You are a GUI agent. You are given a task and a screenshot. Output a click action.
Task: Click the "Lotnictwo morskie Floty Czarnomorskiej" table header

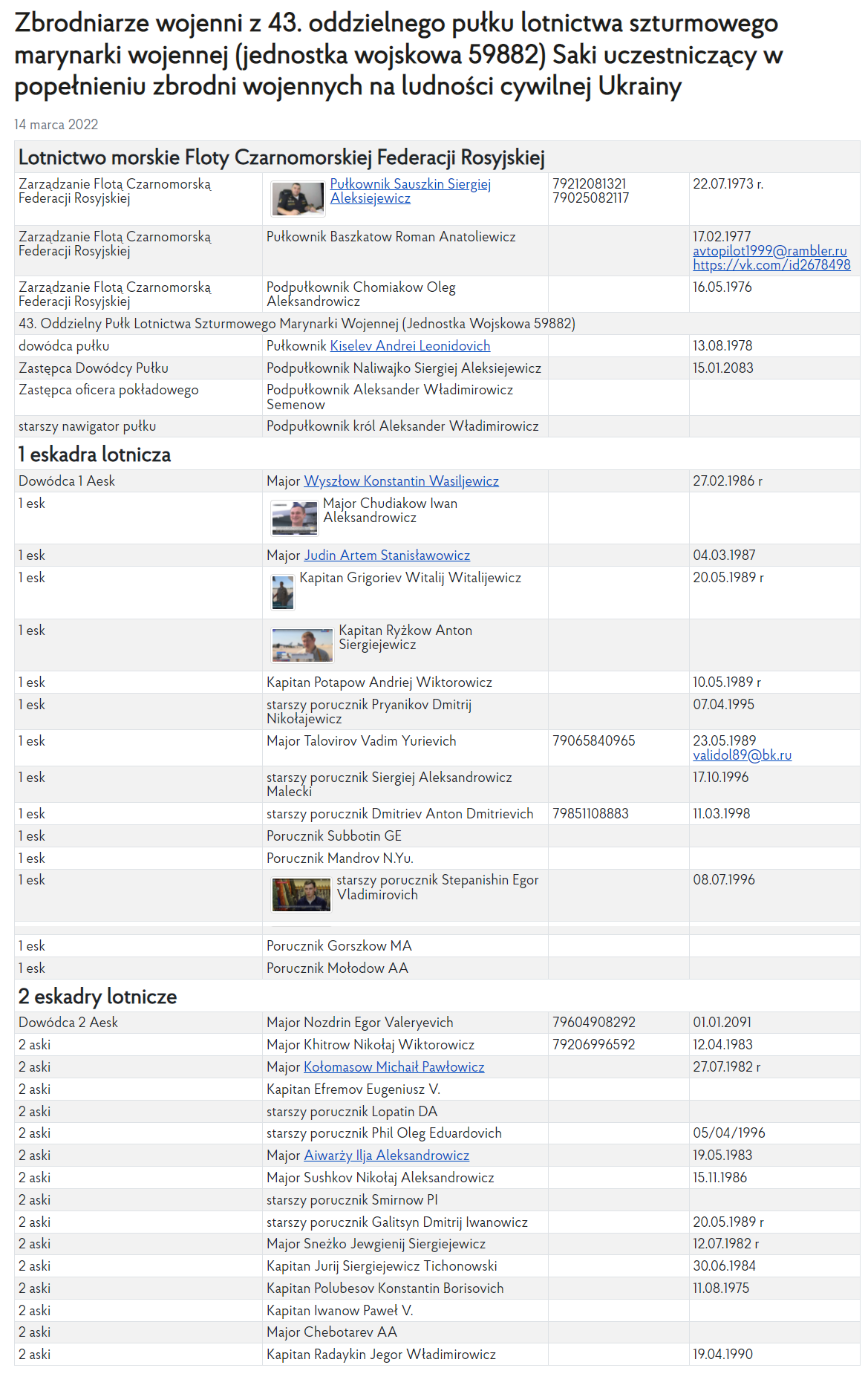click(x=281, y=157)
